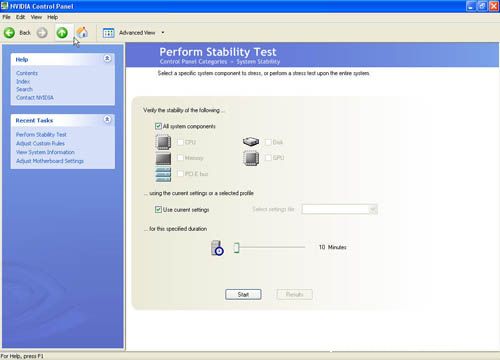Go up one level with green up arrow
The width and height of the screenshot is (500, 360).
62,33
